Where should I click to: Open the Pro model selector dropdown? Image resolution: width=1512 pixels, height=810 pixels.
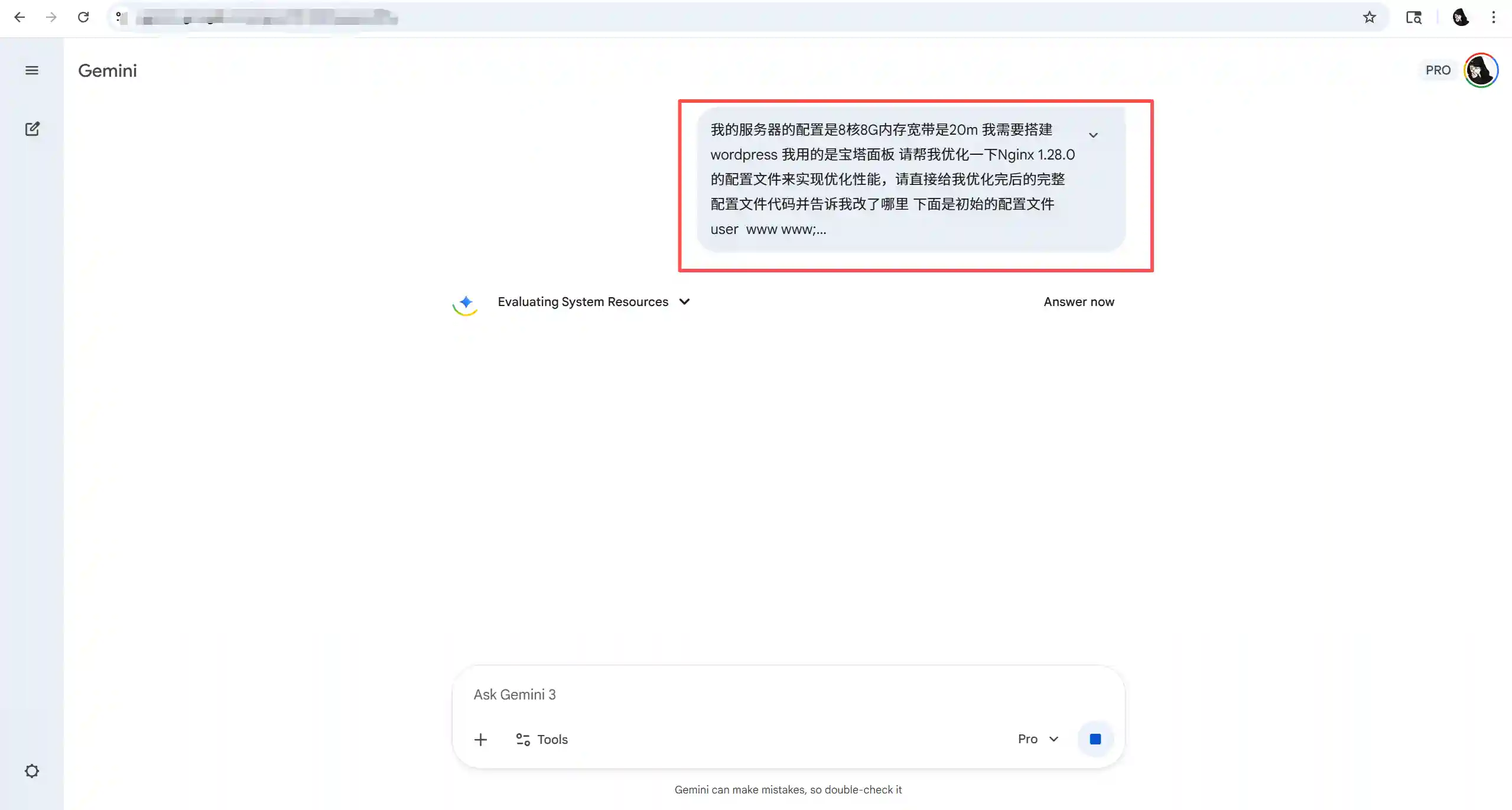coord(1038,739)
